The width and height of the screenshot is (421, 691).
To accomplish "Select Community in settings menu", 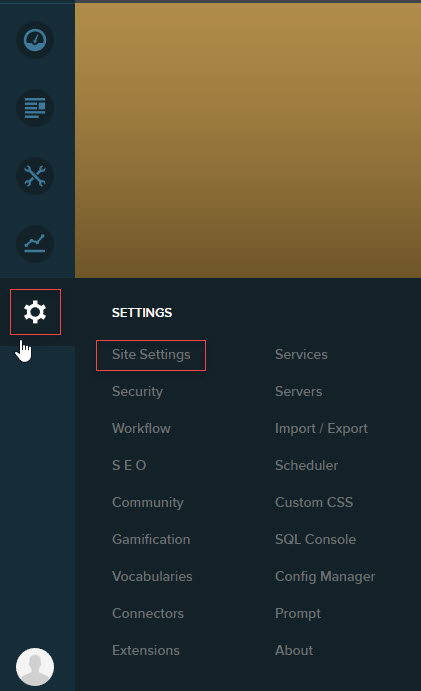I will click(148, 503).
